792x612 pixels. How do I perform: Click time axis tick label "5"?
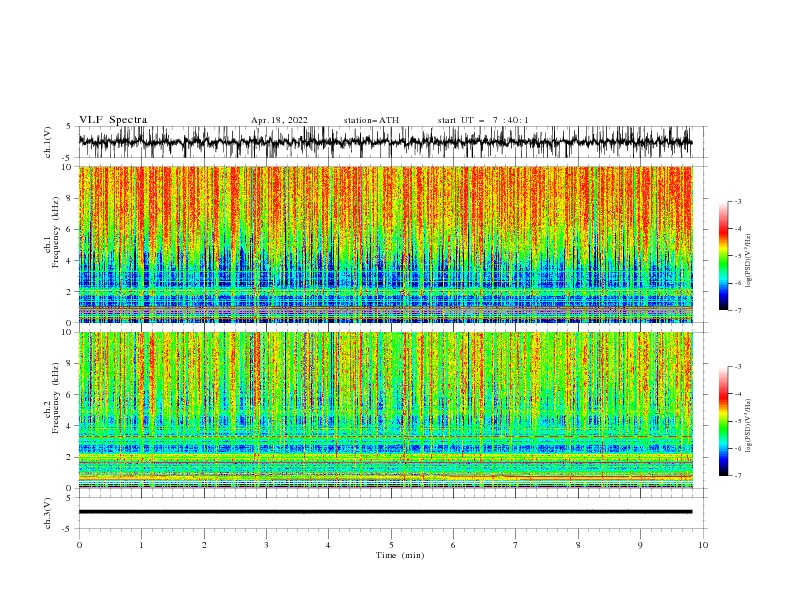391,545
